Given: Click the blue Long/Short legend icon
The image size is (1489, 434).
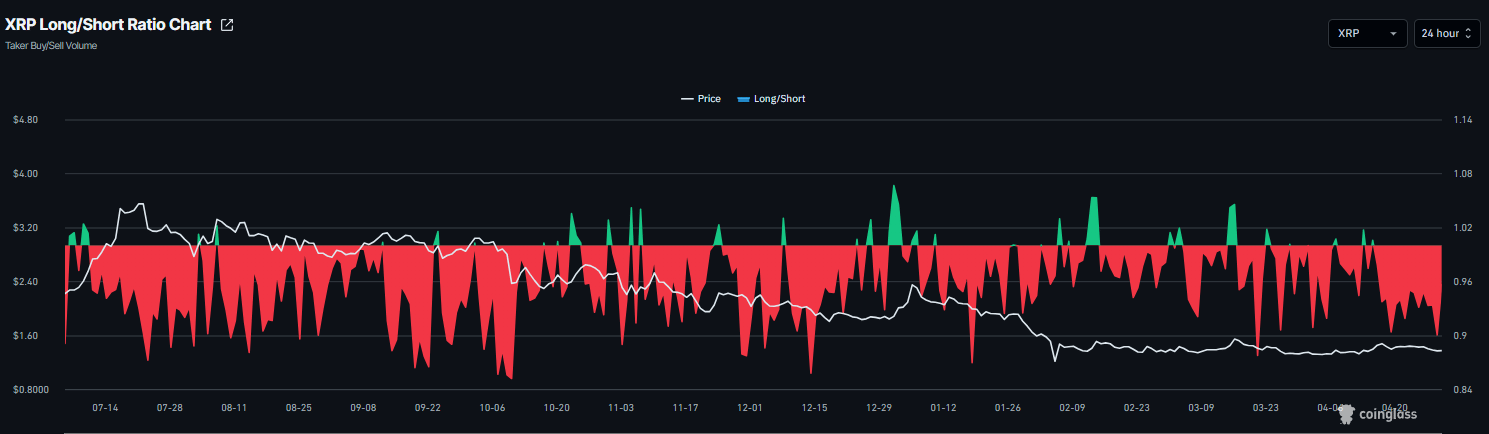Looking at the screenshot, I should coord(743,99).
